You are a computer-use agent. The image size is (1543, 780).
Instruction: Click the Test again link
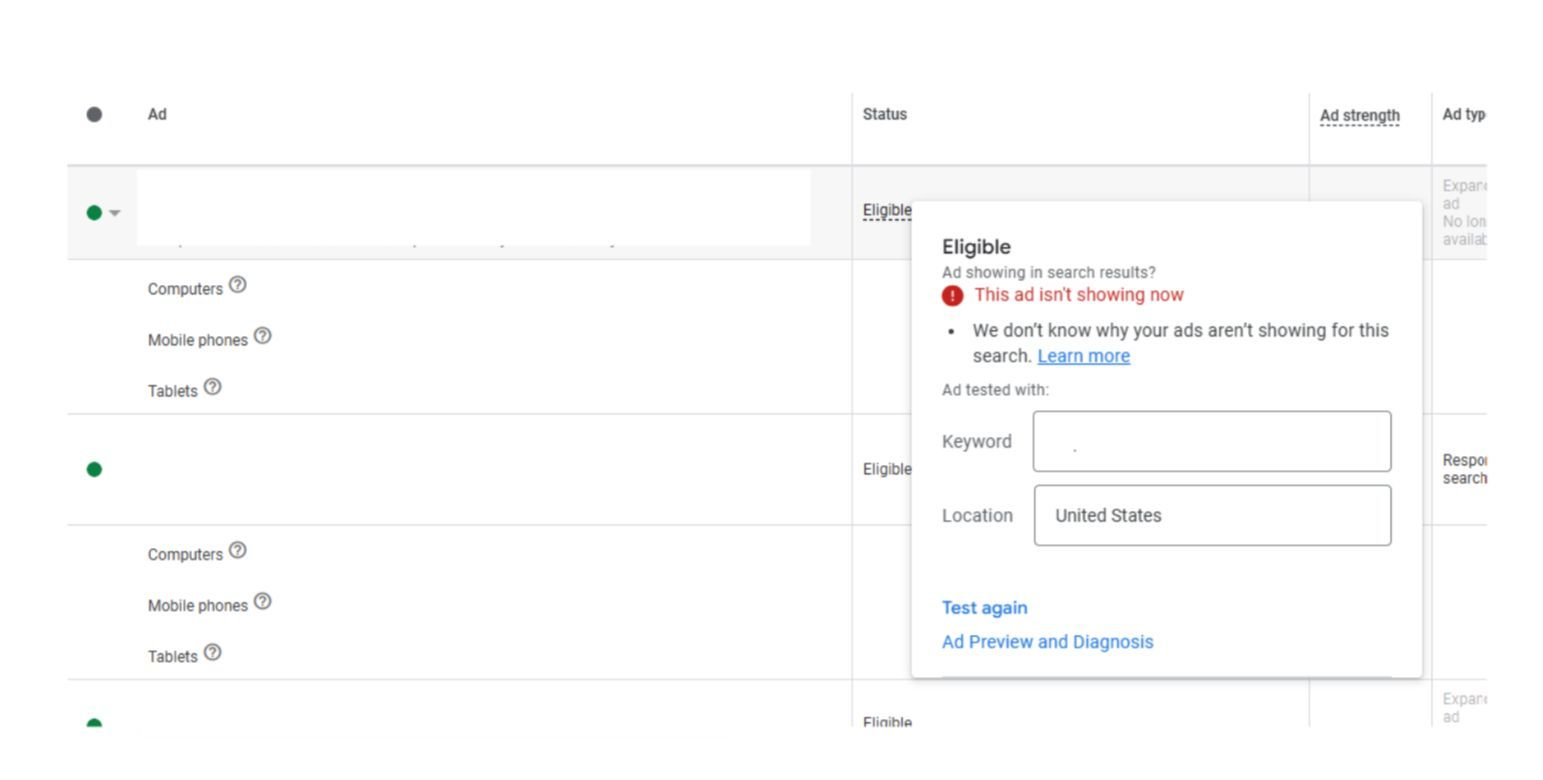[x=985, y=608]
